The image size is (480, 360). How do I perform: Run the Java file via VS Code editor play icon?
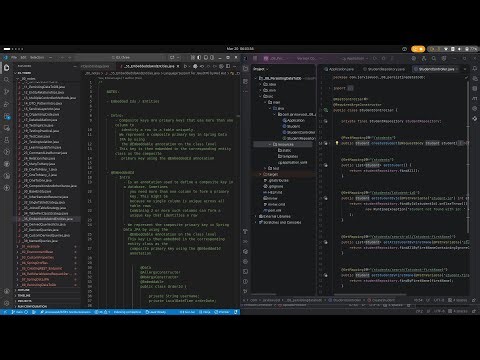[185, 66]
